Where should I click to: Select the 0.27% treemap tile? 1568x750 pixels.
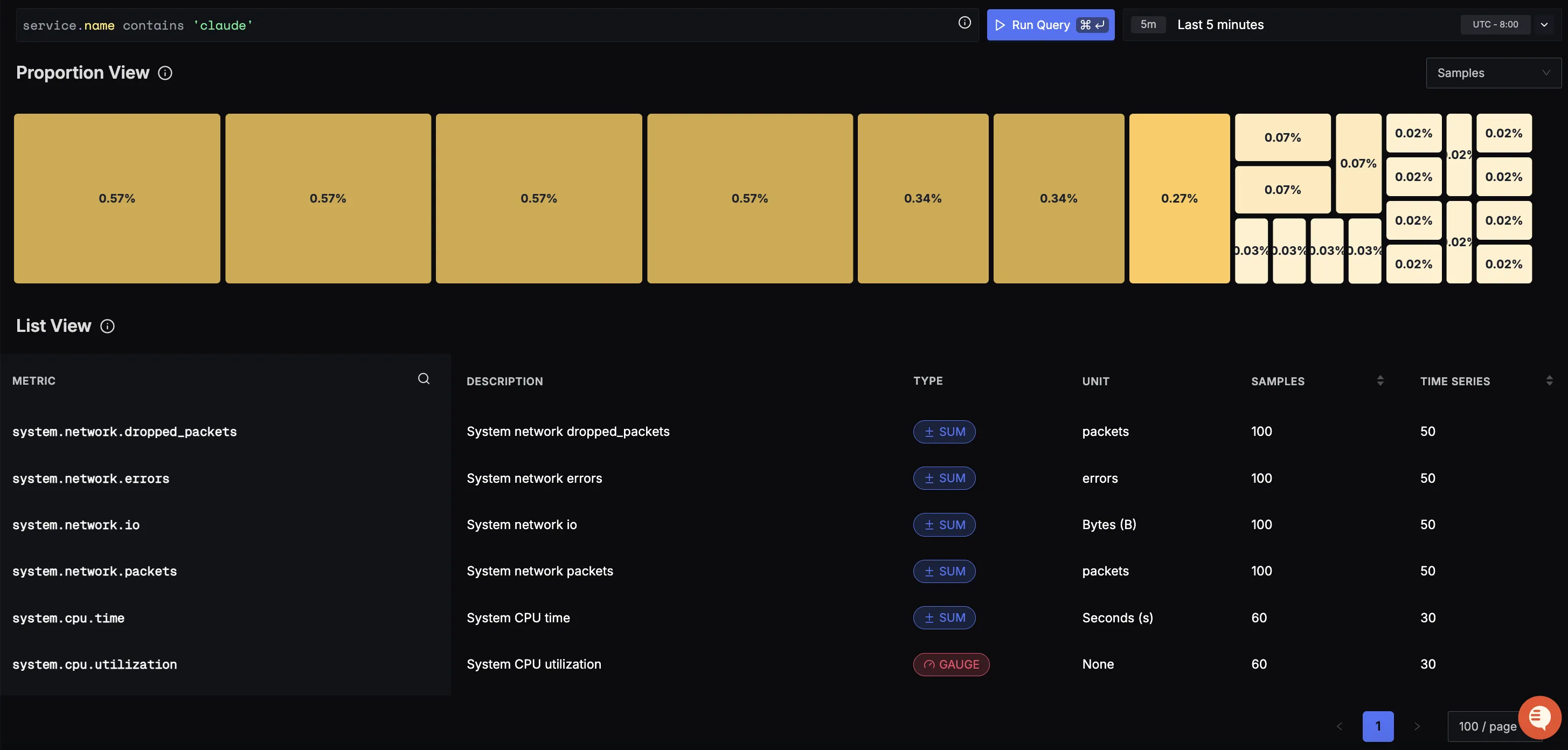[1179, 198]
